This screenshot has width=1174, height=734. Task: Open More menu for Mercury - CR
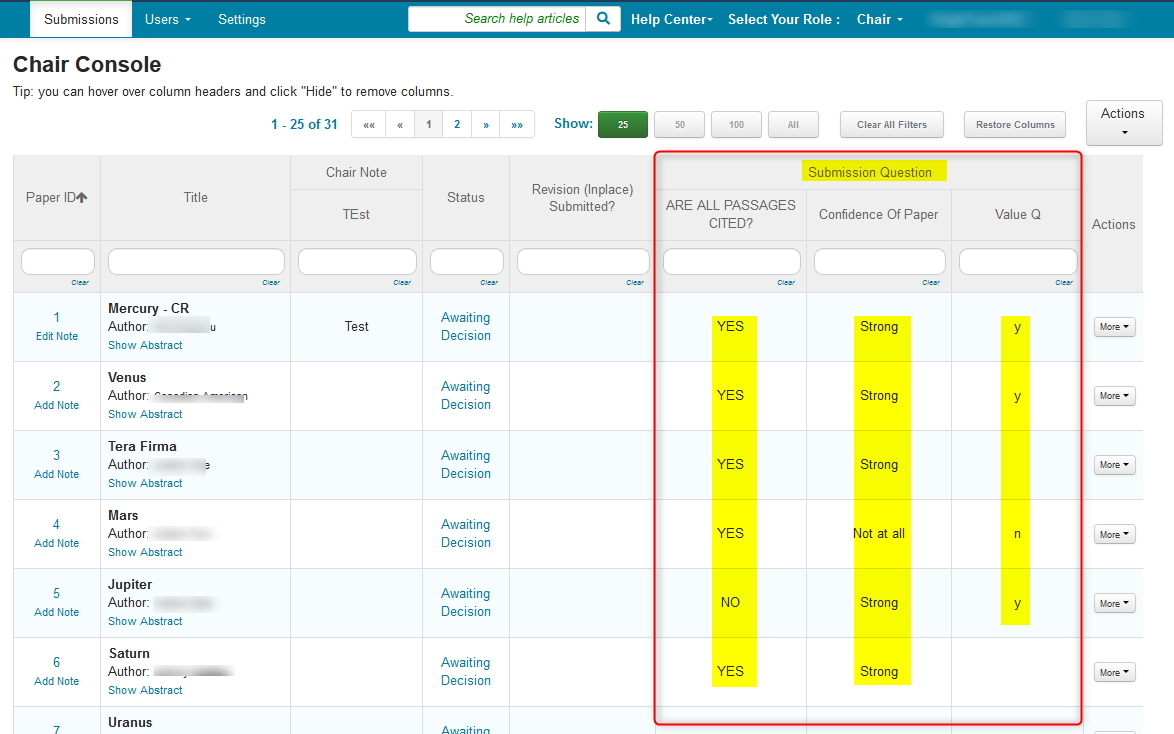[1114, 327]
